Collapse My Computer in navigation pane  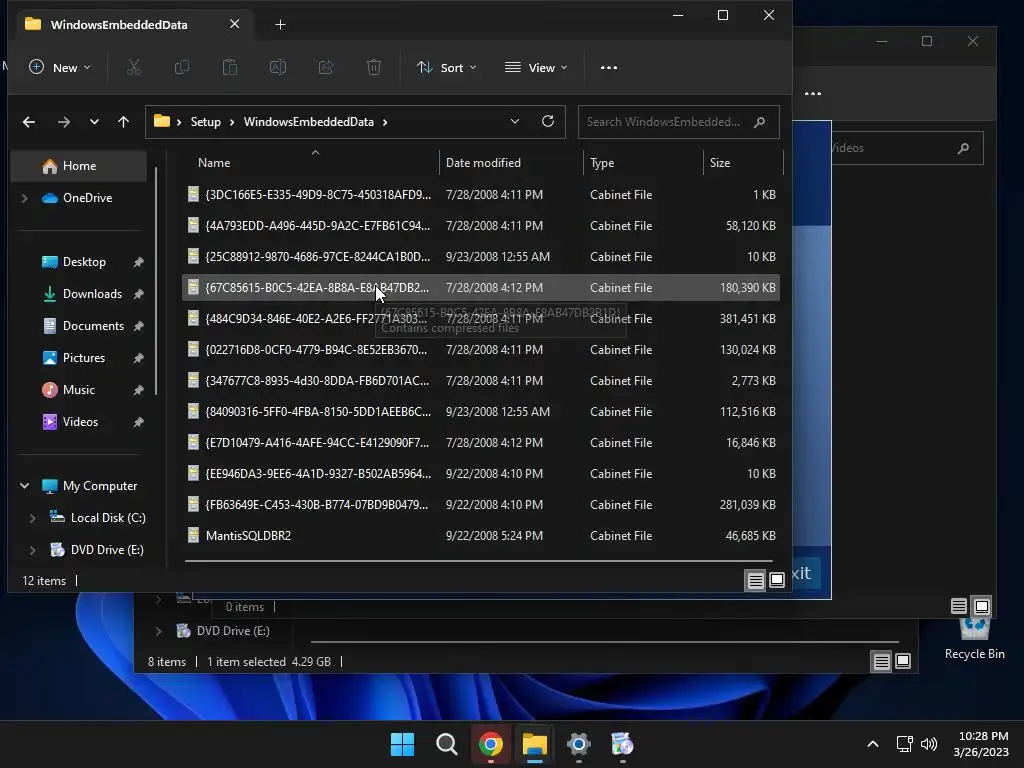coord(25,486)
